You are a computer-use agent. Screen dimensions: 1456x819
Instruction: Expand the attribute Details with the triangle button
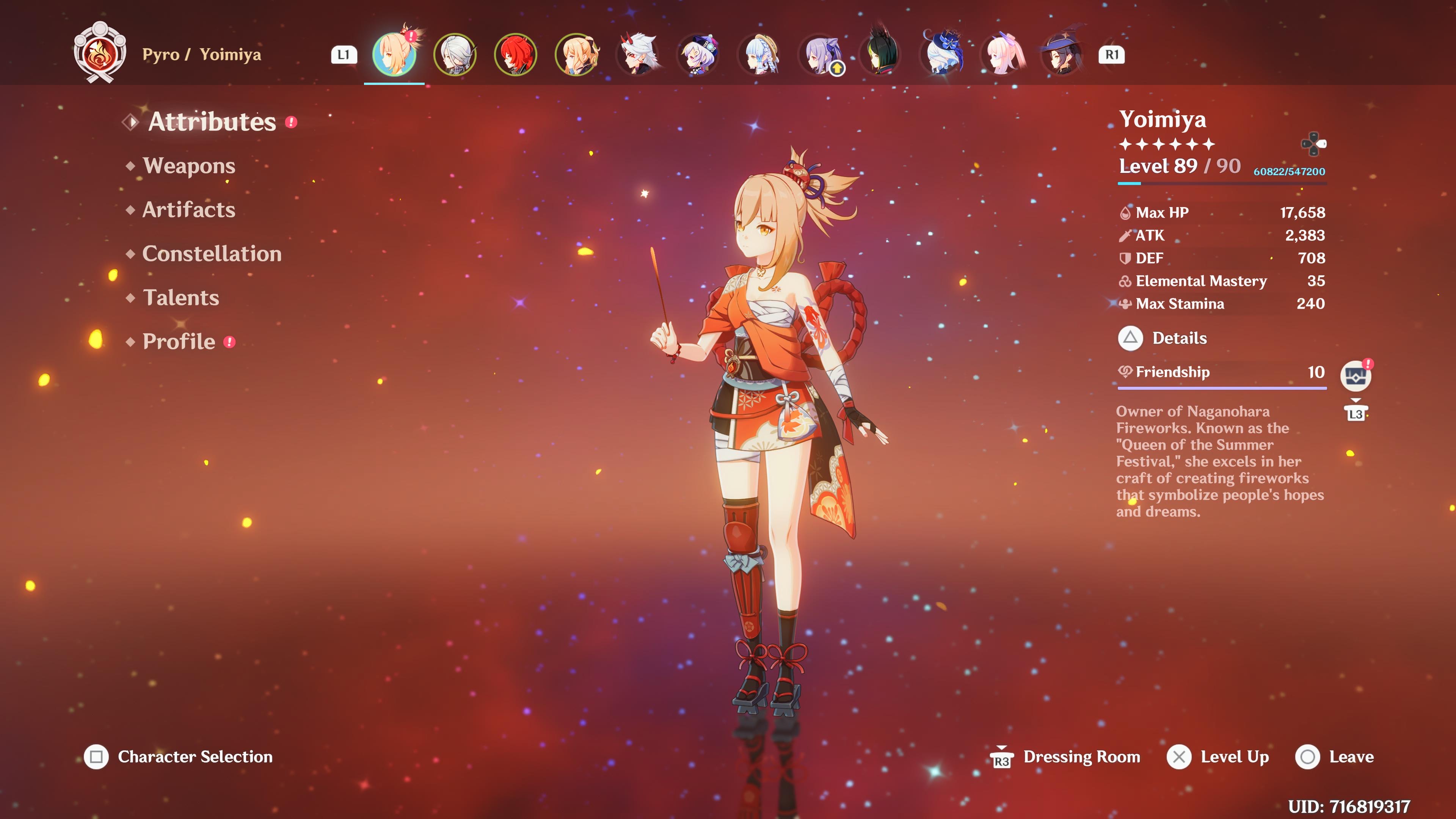coord(1130,338)
